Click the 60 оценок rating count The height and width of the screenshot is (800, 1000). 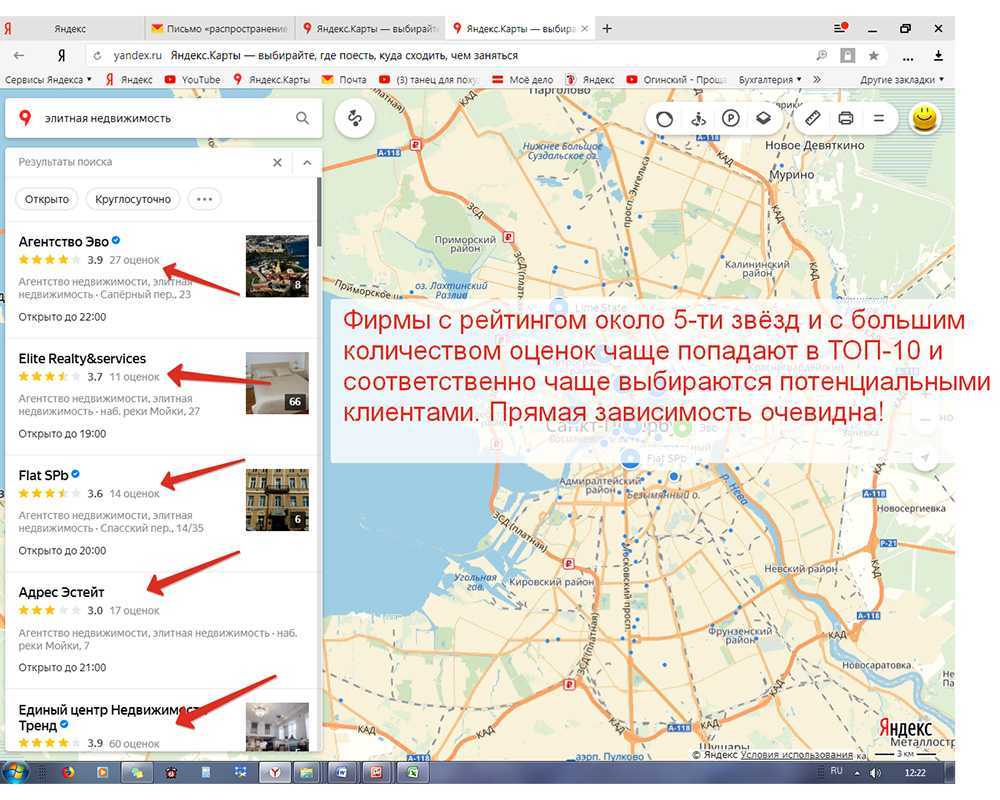point(134,743)
